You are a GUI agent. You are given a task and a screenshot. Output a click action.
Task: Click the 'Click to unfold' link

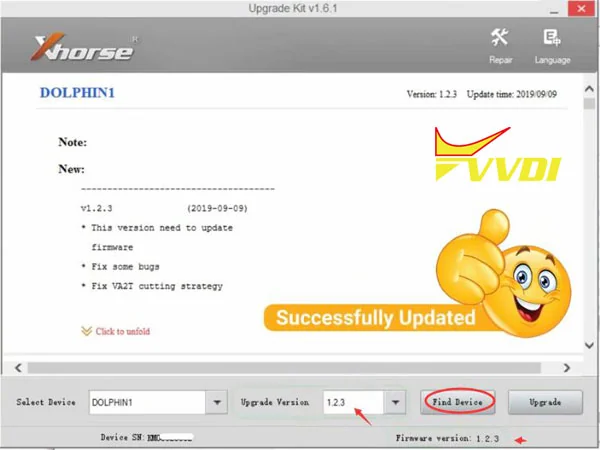(122, 331)
